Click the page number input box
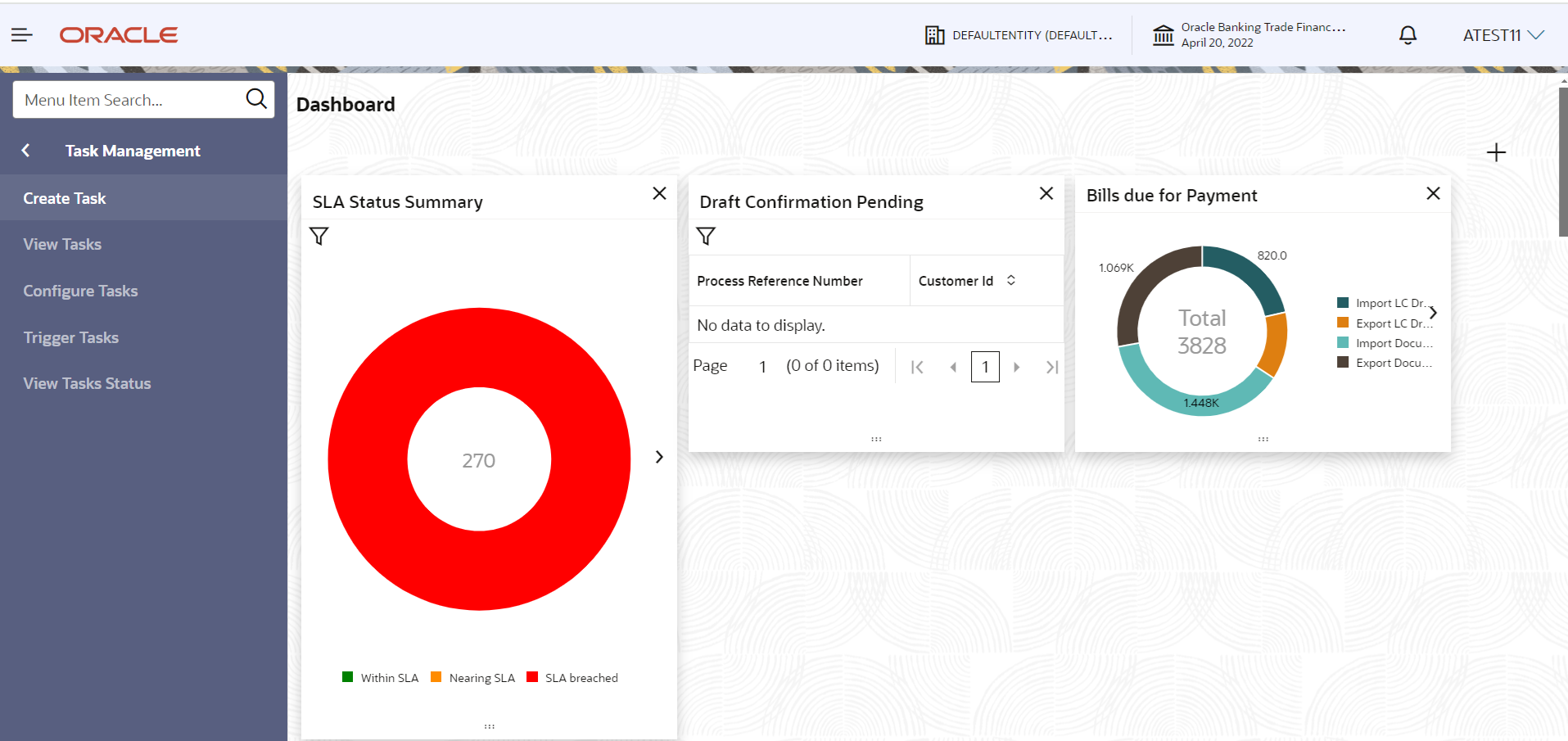Image resolution: width=1568 pixels, height=741 pixels. coord(985,367)
